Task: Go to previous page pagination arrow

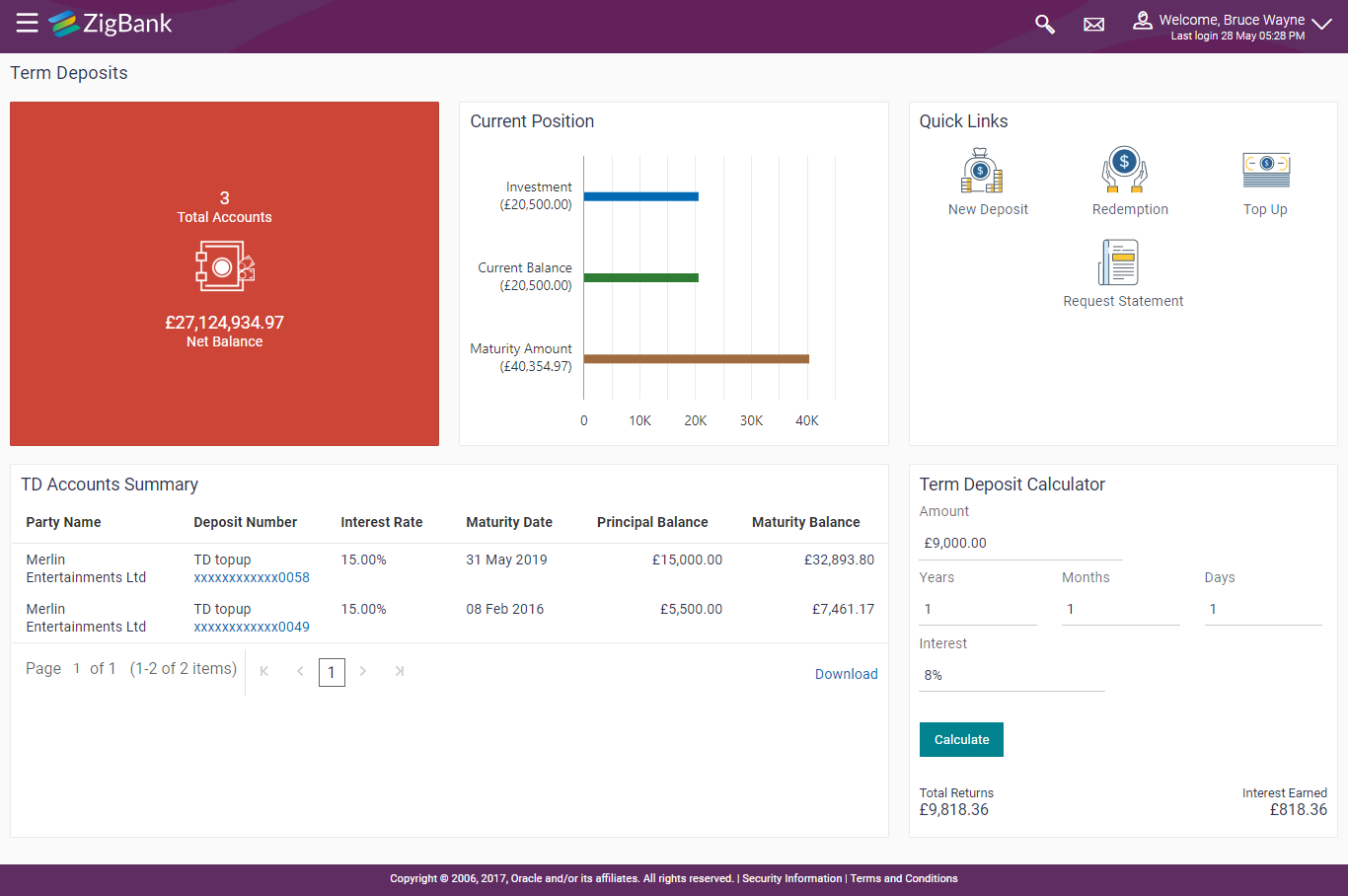Action: 300,671
